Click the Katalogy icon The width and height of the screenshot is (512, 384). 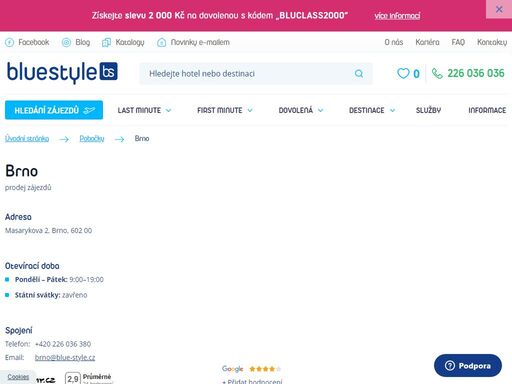click(x=106, y=43)
